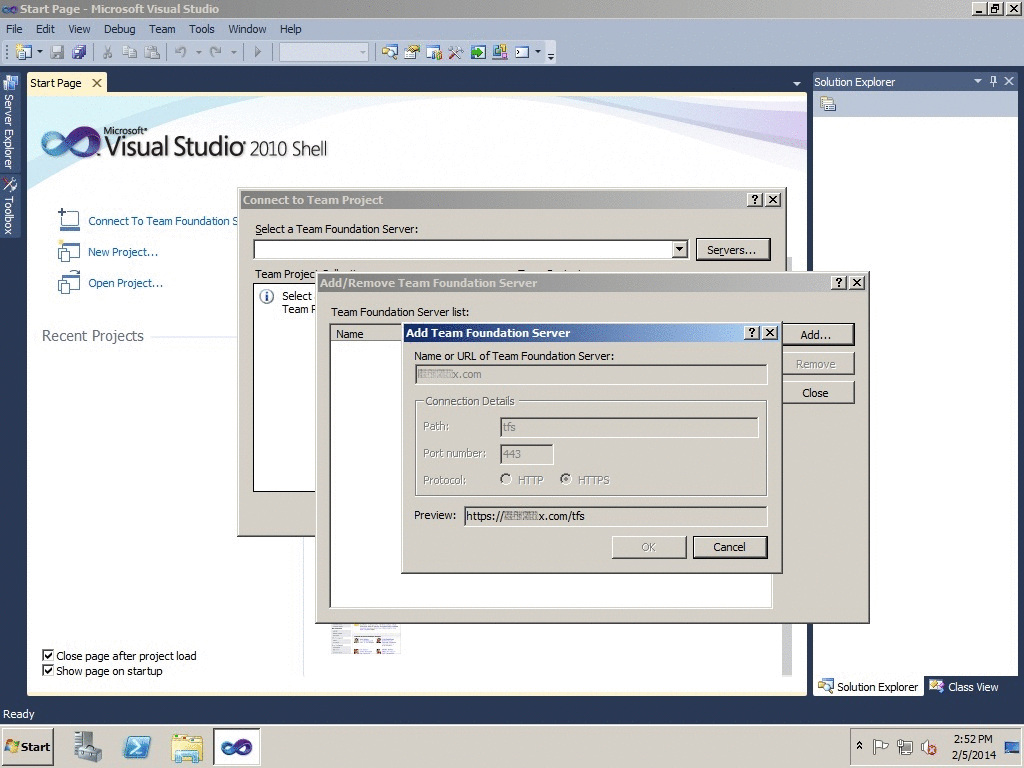Screen dimensions: 1024x768
Task: Open the Redo history dropdown arrow
Action: click(x=233, y=52)
